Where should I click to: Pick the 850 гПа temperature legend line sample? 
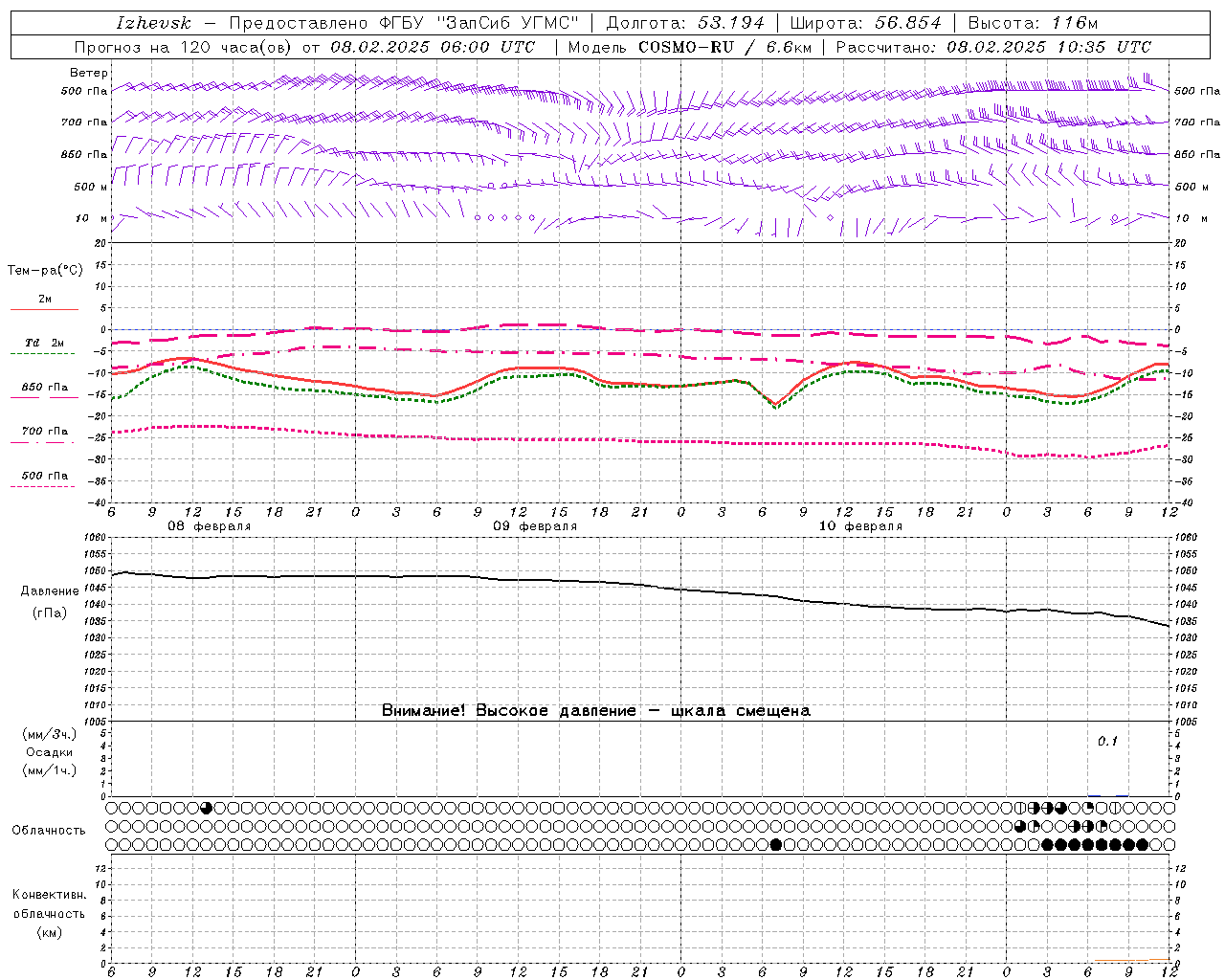[44, 396]
